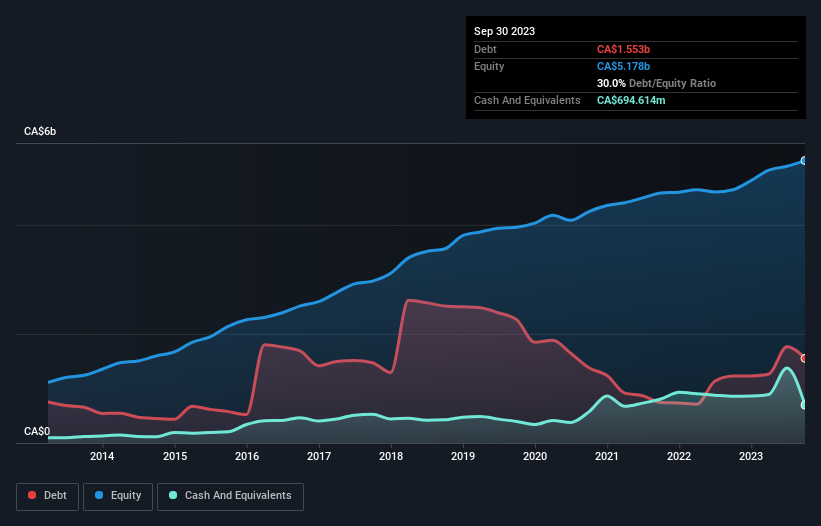This screenshot has width=821, height=526.
Task: Click Cash And Equivalents tooltip label
Action: (527, 100)
